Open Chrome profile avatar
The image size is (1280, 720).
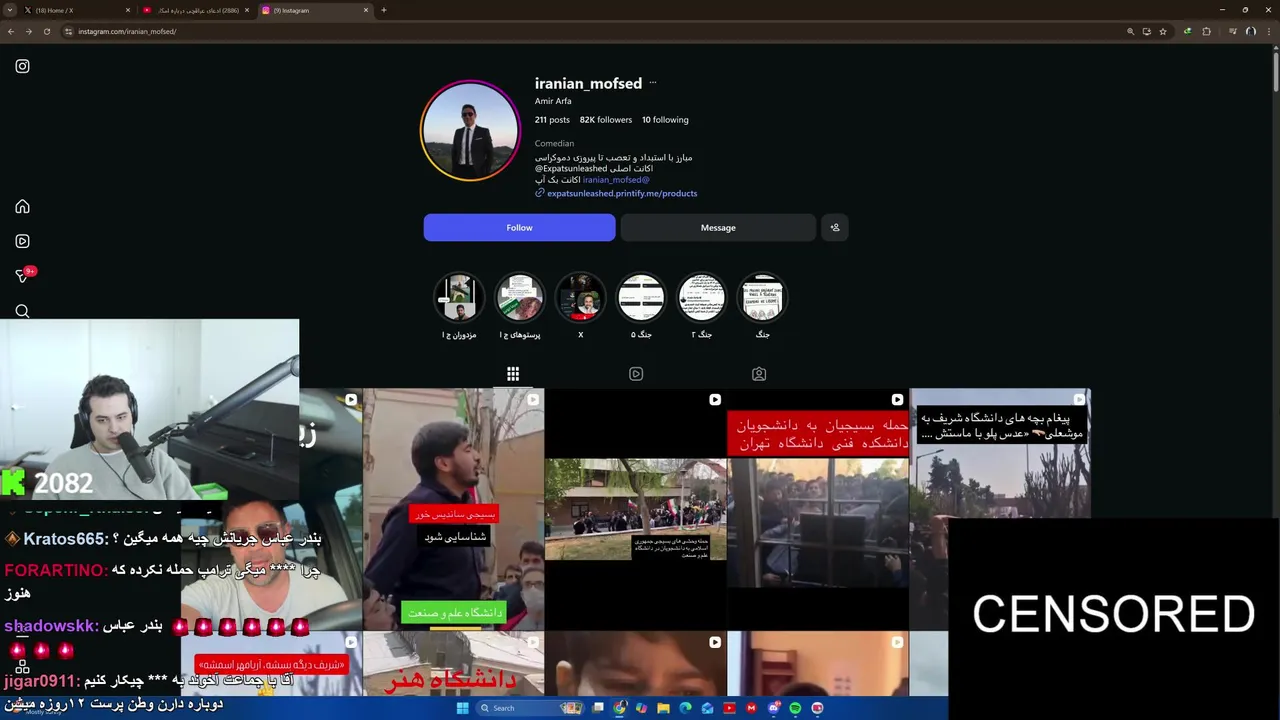(1251, 31)
